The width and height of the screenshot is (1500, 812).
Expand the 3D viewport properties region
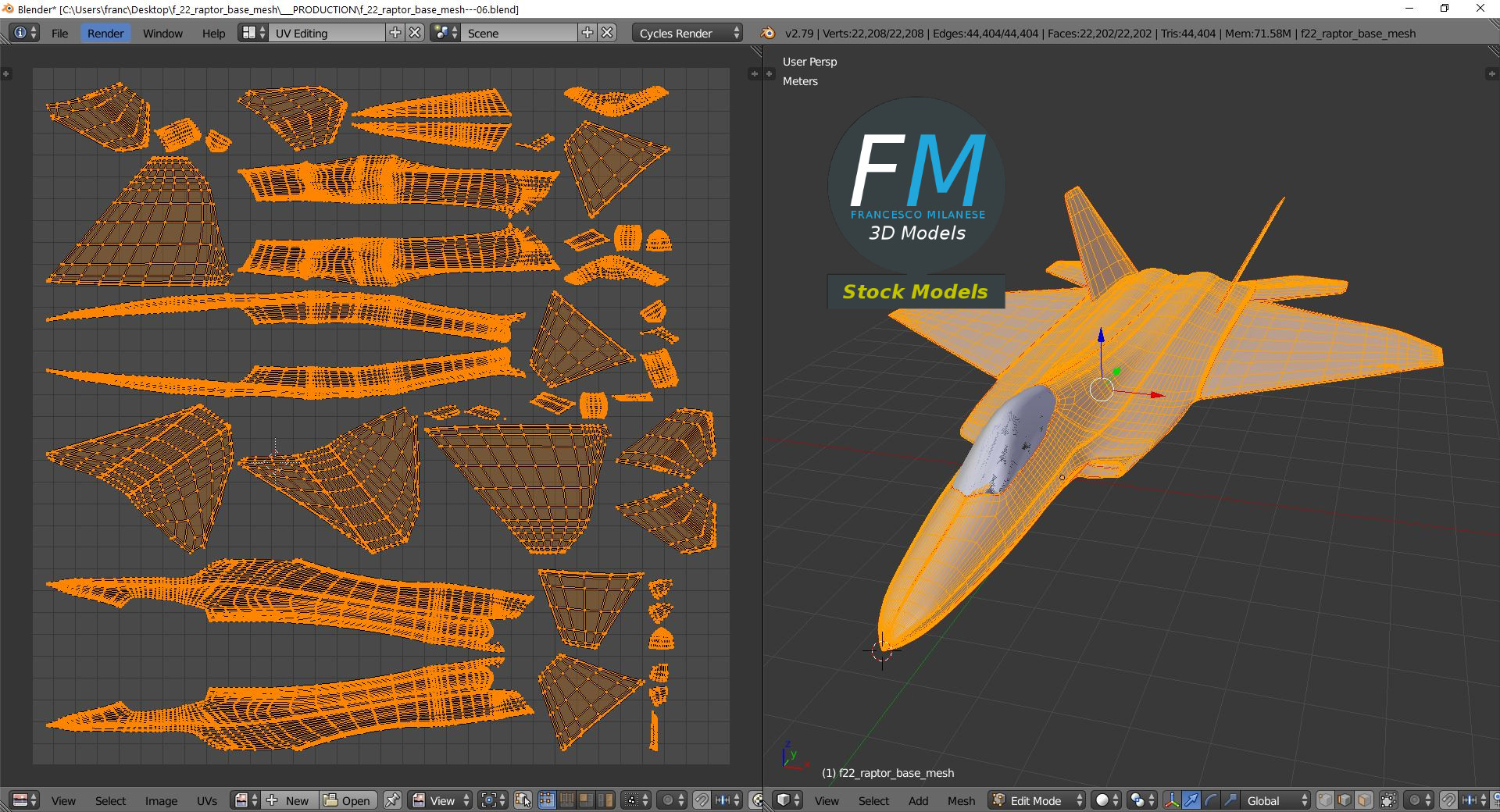(1491, 73)
